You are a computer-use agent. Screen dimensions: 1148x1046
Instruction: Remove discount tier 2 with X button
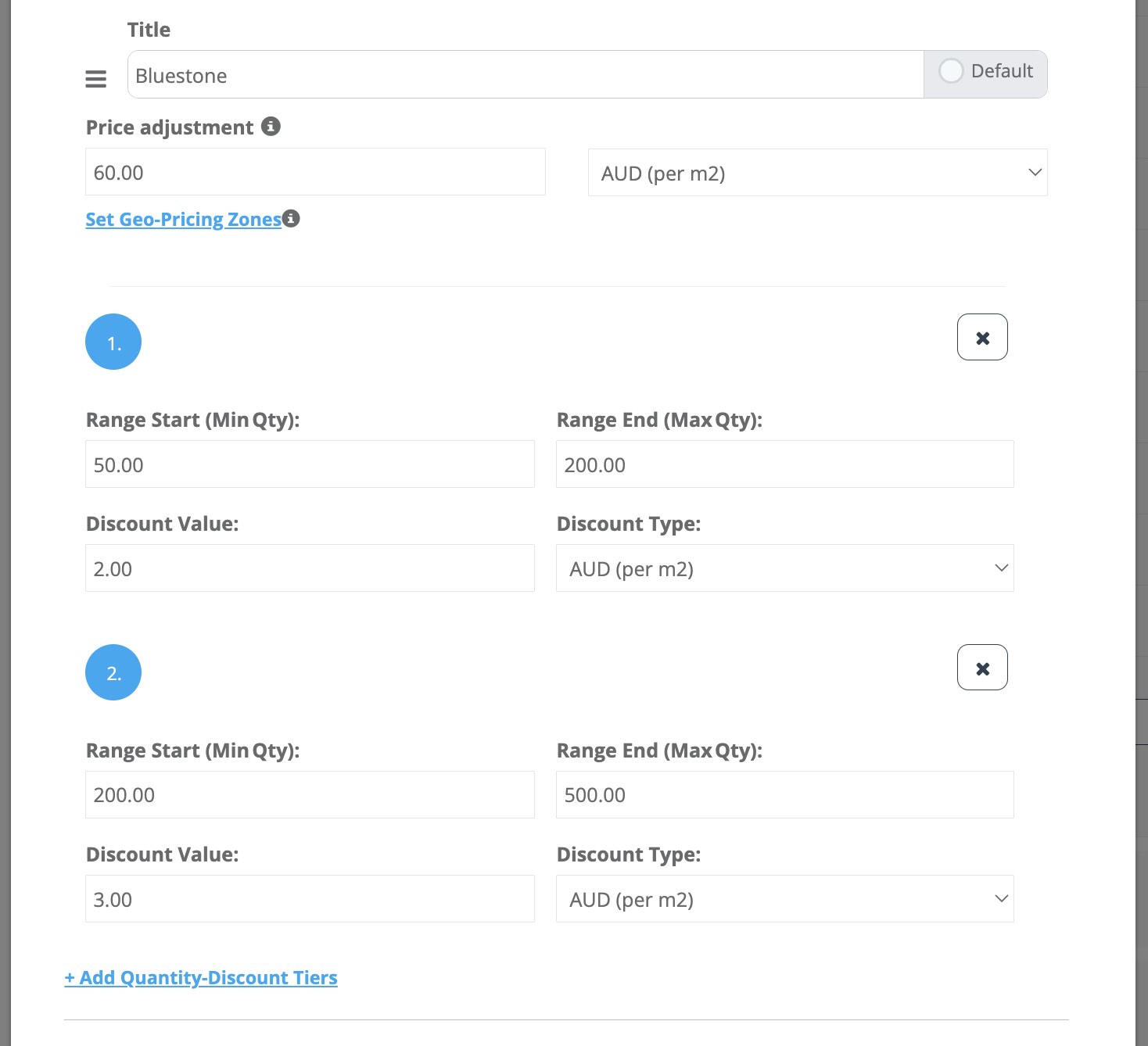click(x=982, y=668)
